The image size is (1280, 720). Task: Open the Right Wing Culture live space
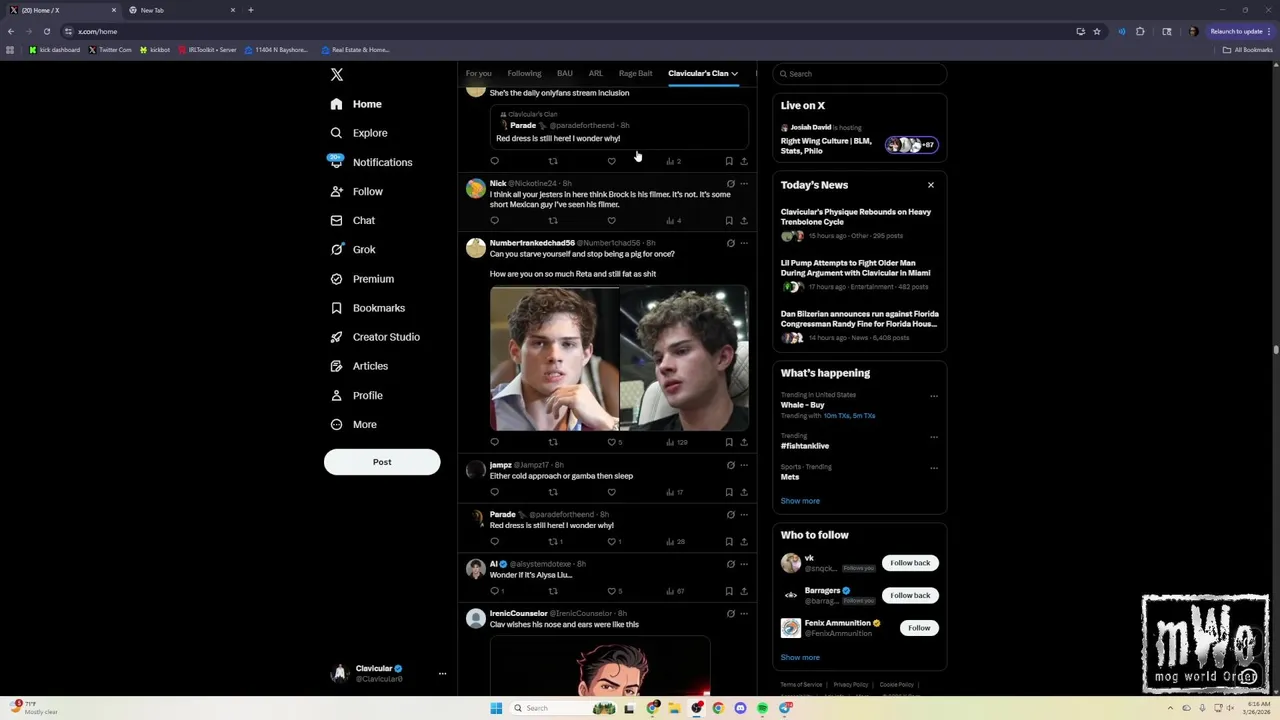(860, 138)
